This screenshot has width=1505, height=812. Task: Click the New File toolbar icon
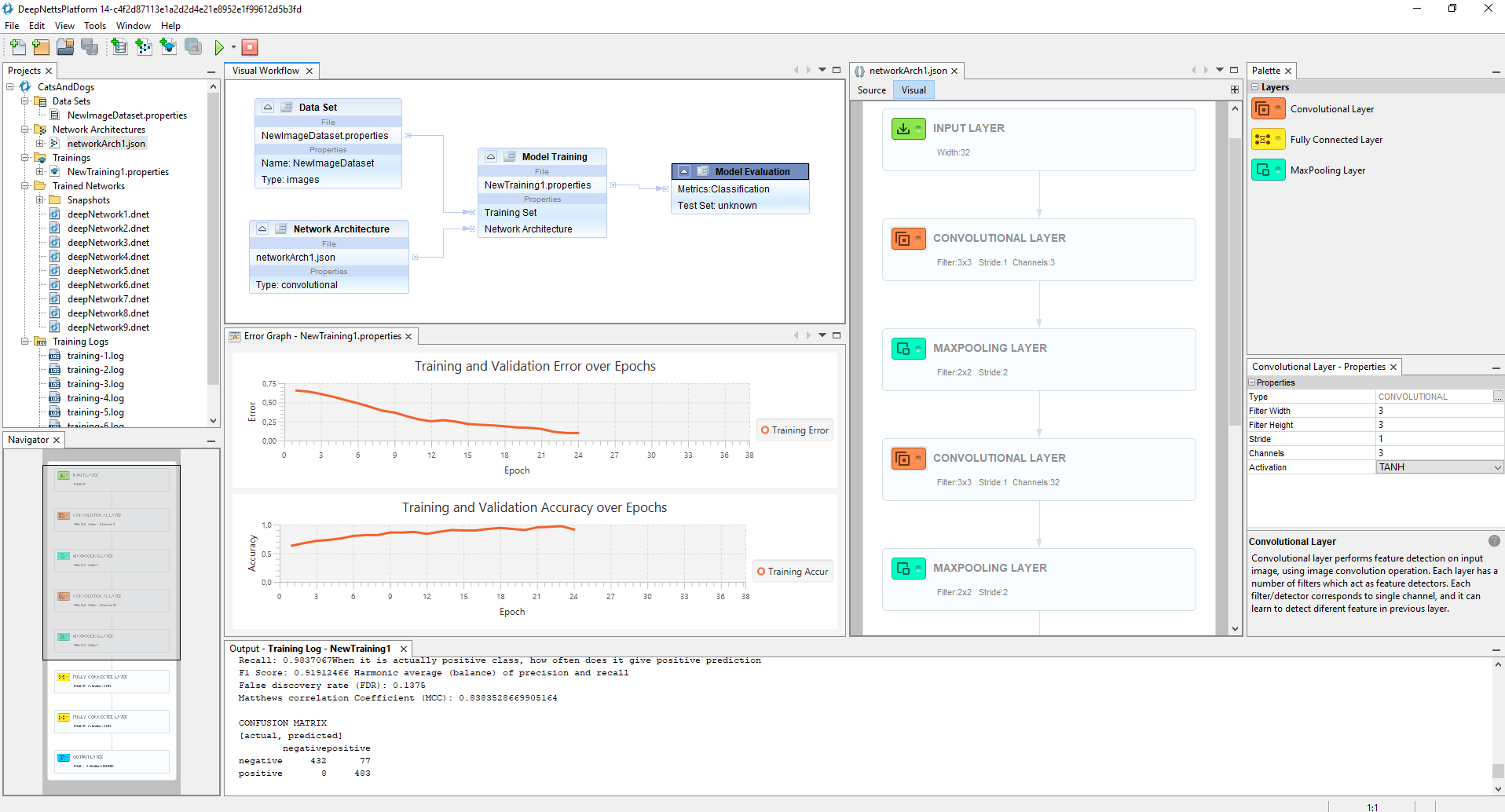[x=17, y=47]
